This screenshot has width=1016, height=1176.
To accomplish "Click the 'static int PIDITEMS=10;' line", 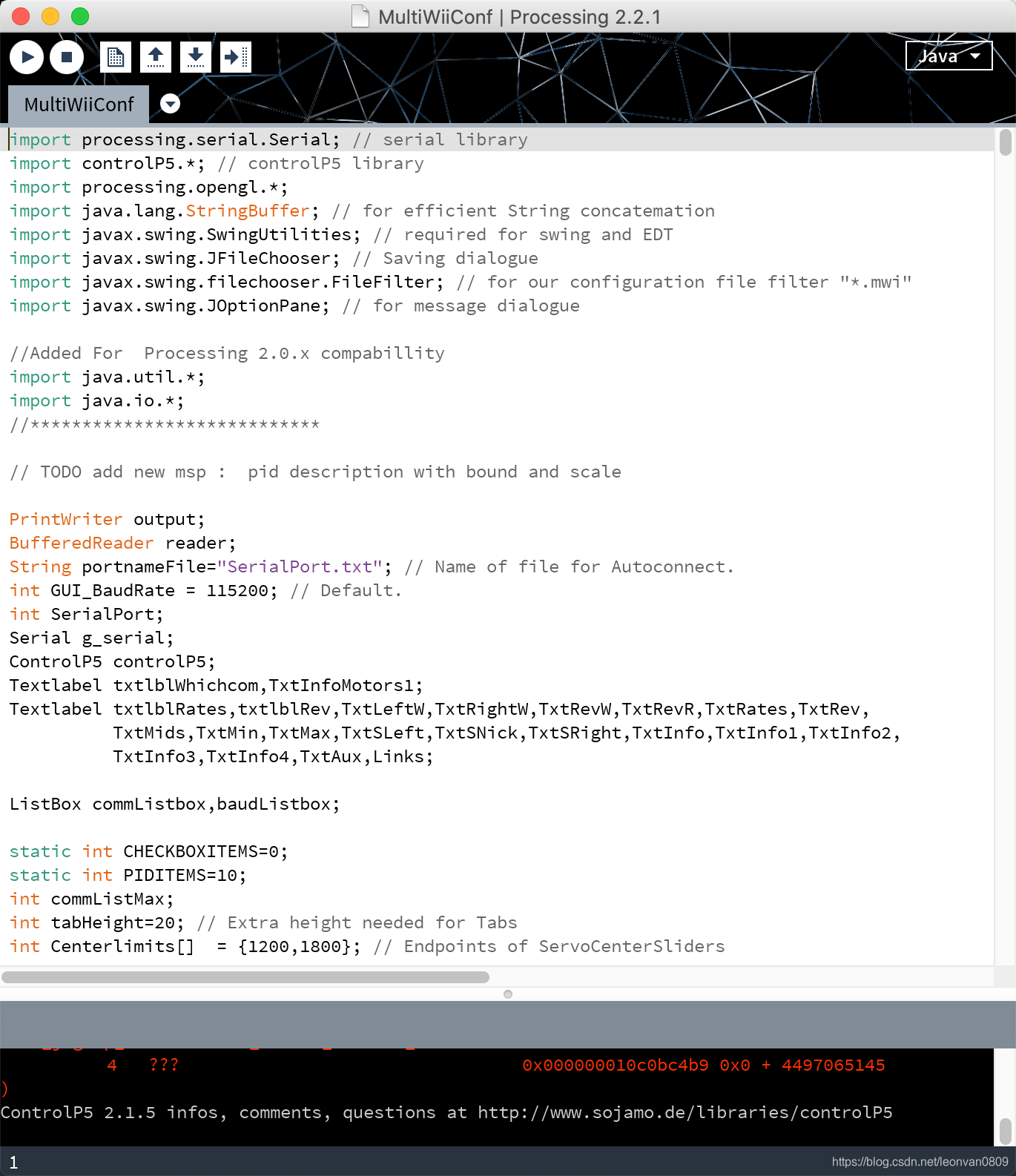I will pyautogui.click(x=128, y=876).
